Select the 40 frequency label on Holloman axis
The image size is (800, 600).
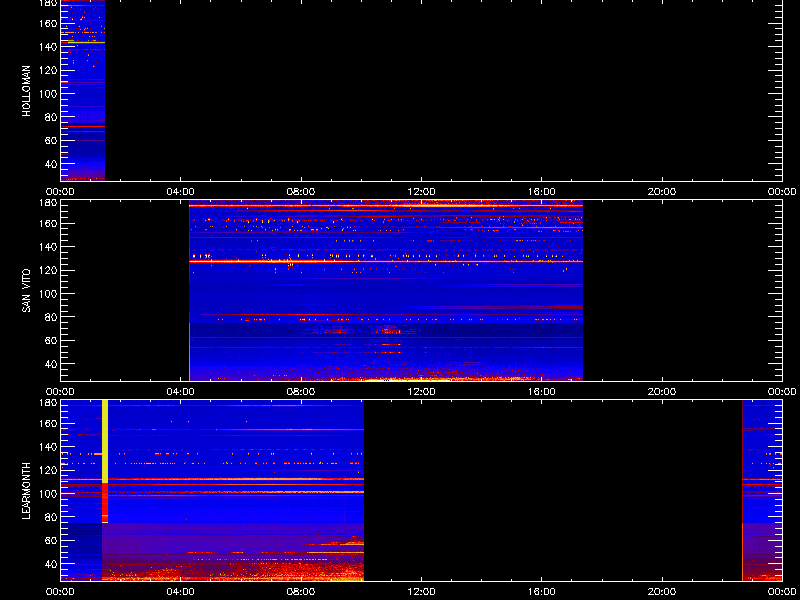click(51, 164)
